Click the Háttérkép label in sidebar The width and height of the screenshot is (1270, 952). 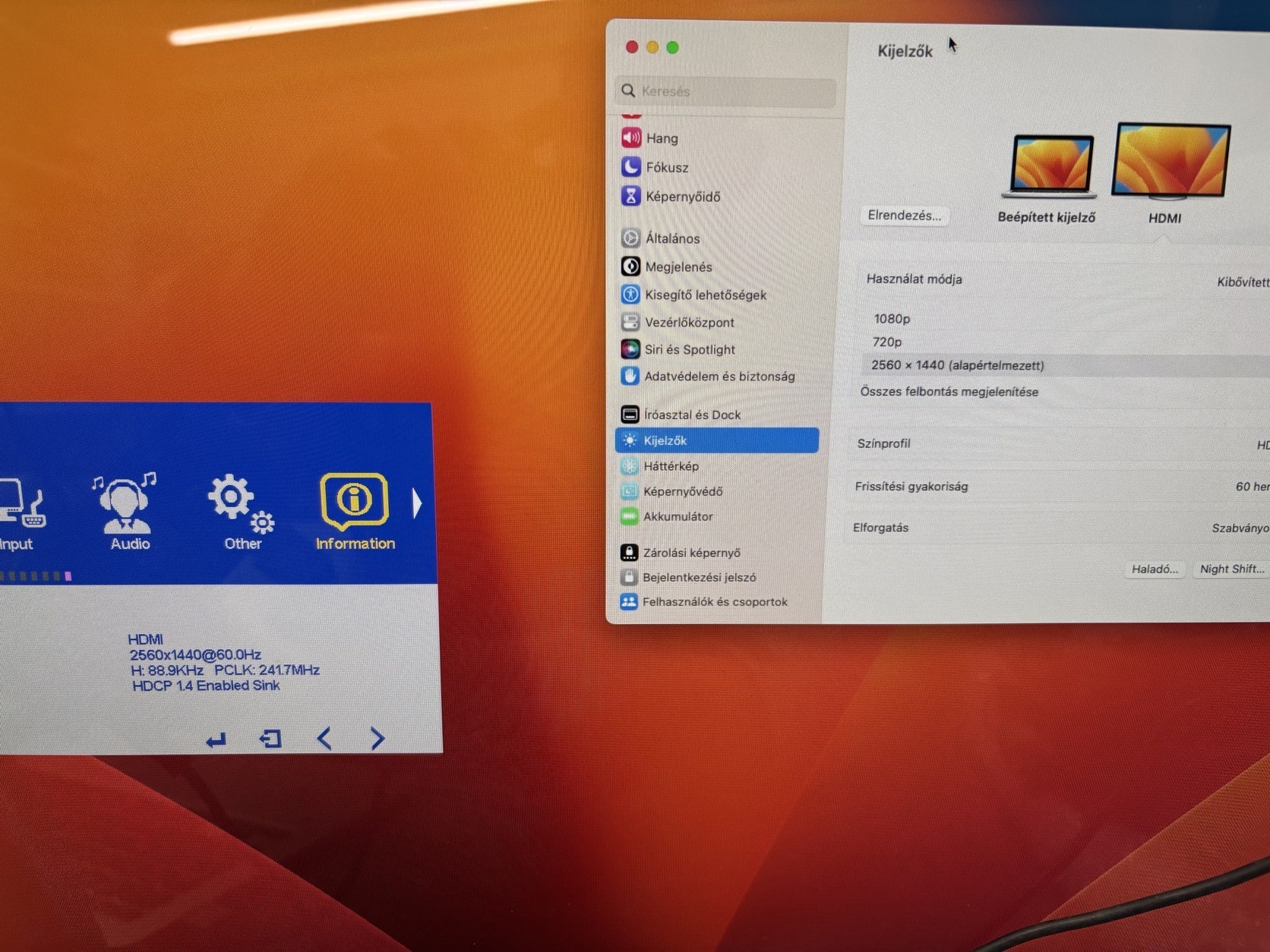click(671, 466)
